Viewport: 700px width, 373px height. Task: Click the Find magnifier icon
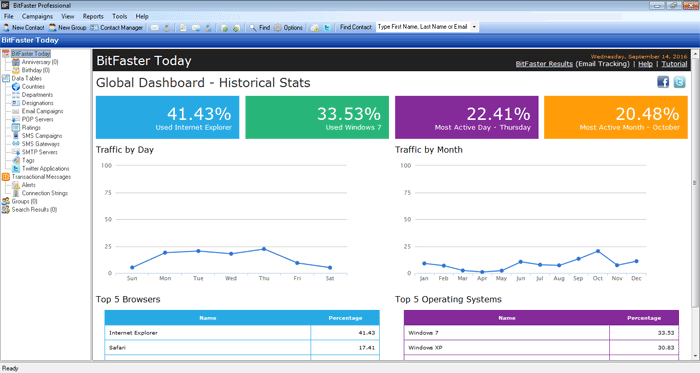[x=253, y=28]
